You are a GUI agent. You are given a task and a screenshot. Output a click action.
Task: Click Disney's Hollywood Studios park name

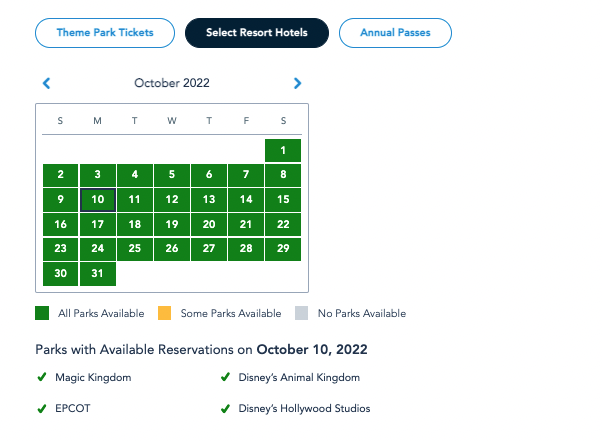[304, 409]
